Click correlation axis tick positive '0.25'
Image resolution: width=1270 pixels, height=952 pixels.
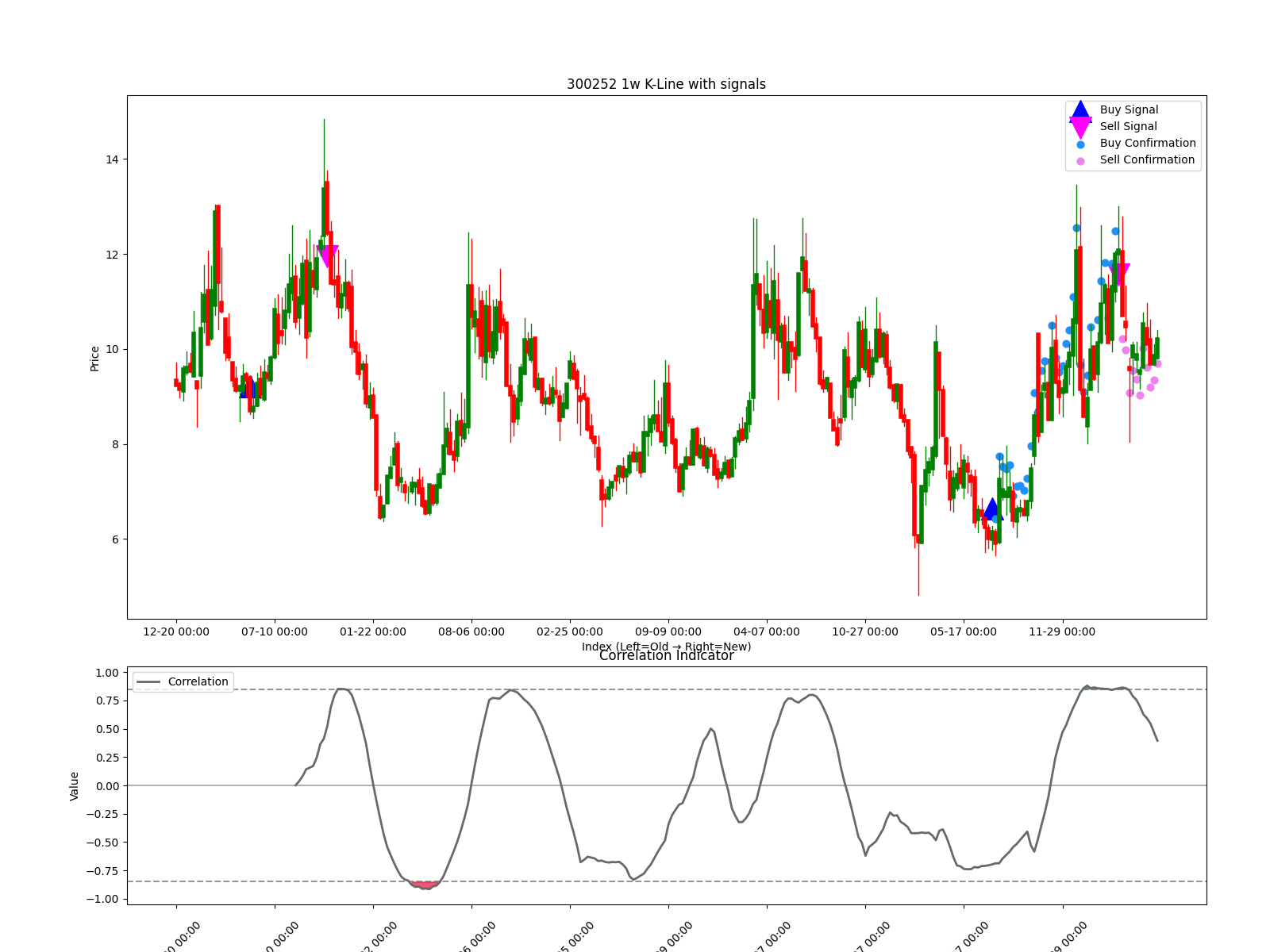click(107, 758)
